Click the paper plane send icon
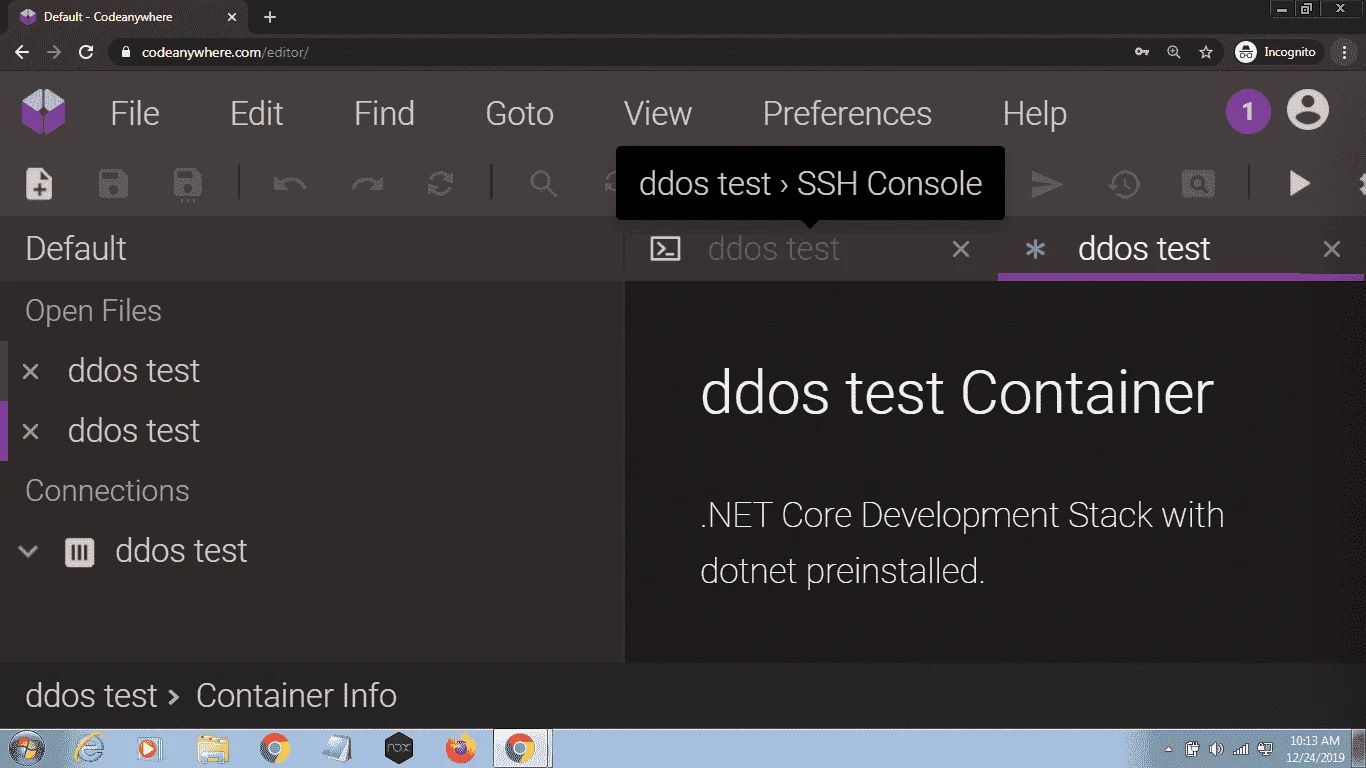Image resolution: width=1366 pixels, height=768 pixels. coord(1046,184)
